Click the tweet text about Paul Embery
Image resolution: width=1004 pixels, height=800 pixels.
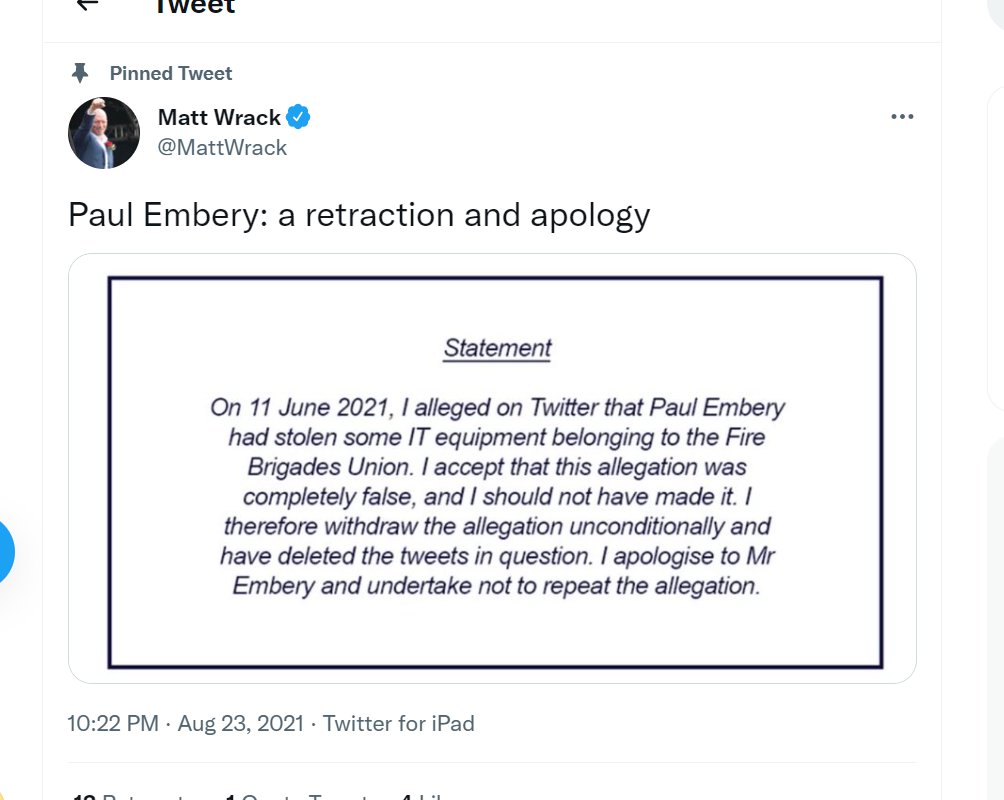click(359, 214)
